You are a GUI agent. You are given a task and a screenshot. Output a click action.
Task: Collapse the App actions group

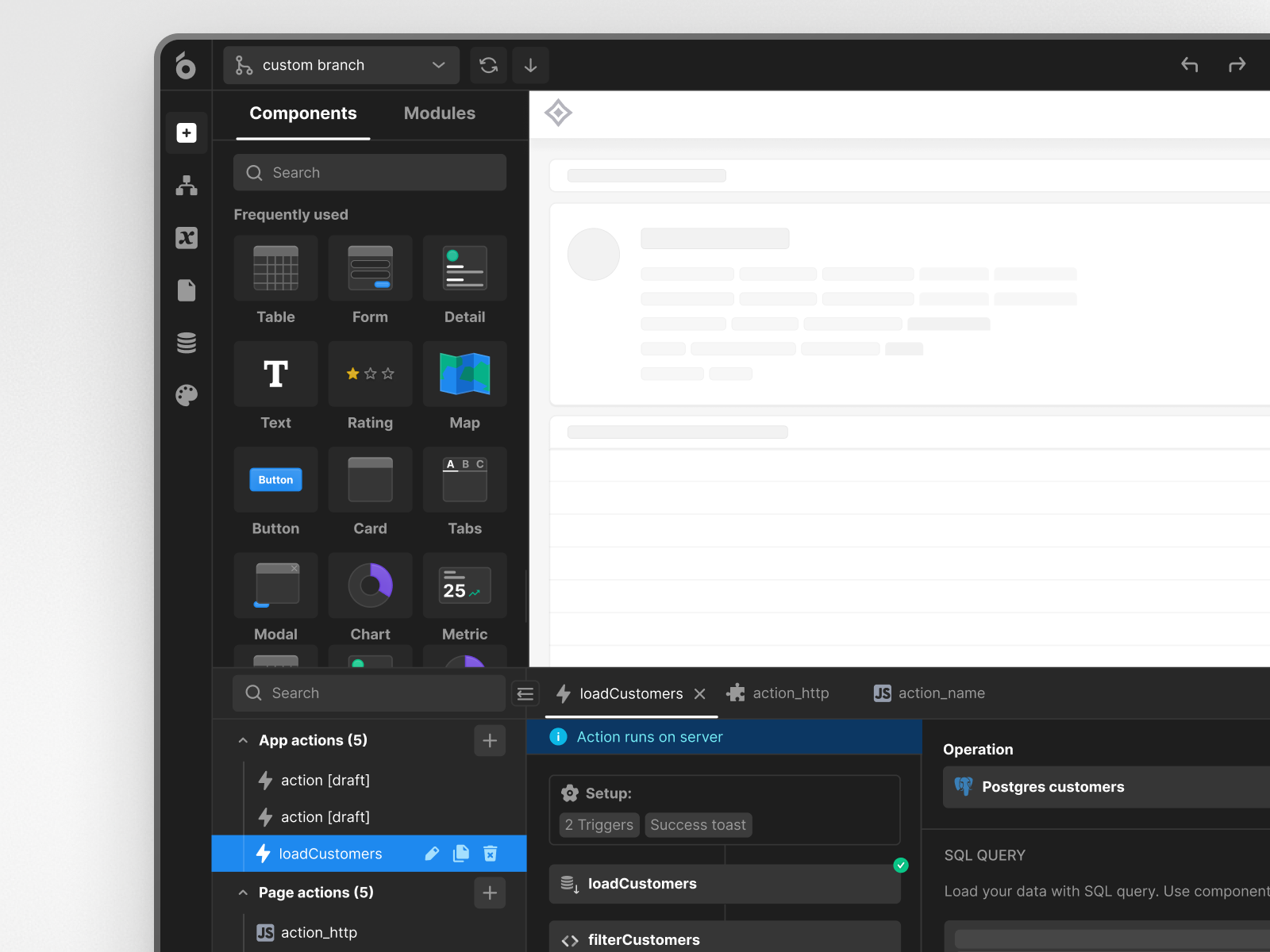pos(243,740)
